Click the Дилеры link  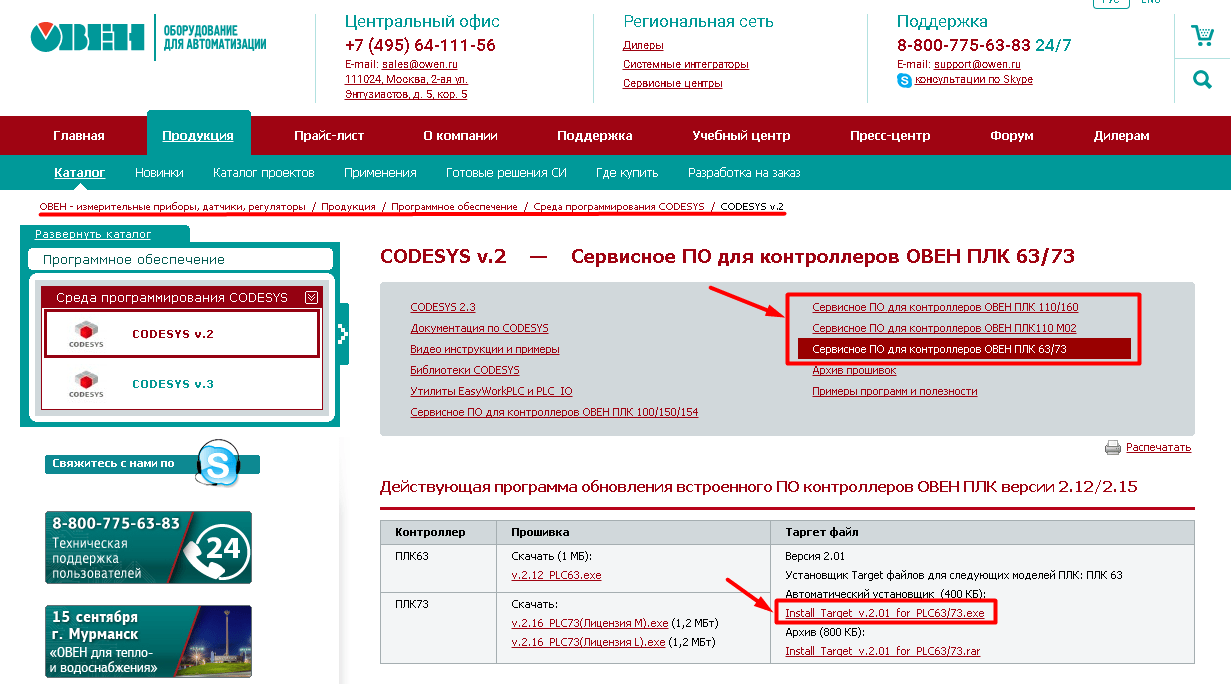[643, 46]
